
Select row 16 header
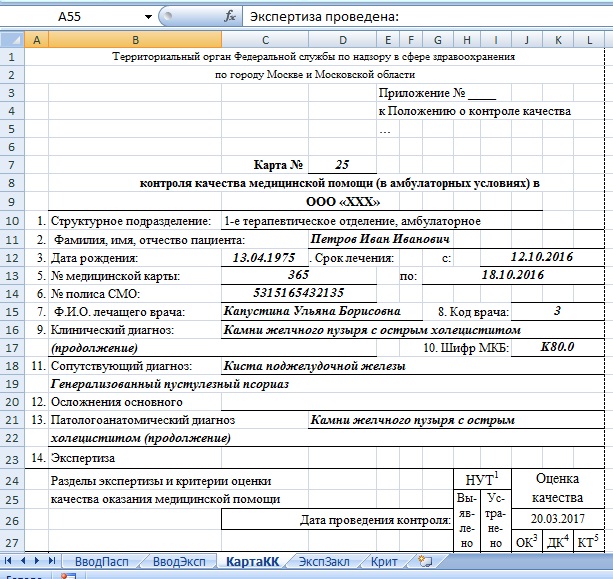(12, 330)
